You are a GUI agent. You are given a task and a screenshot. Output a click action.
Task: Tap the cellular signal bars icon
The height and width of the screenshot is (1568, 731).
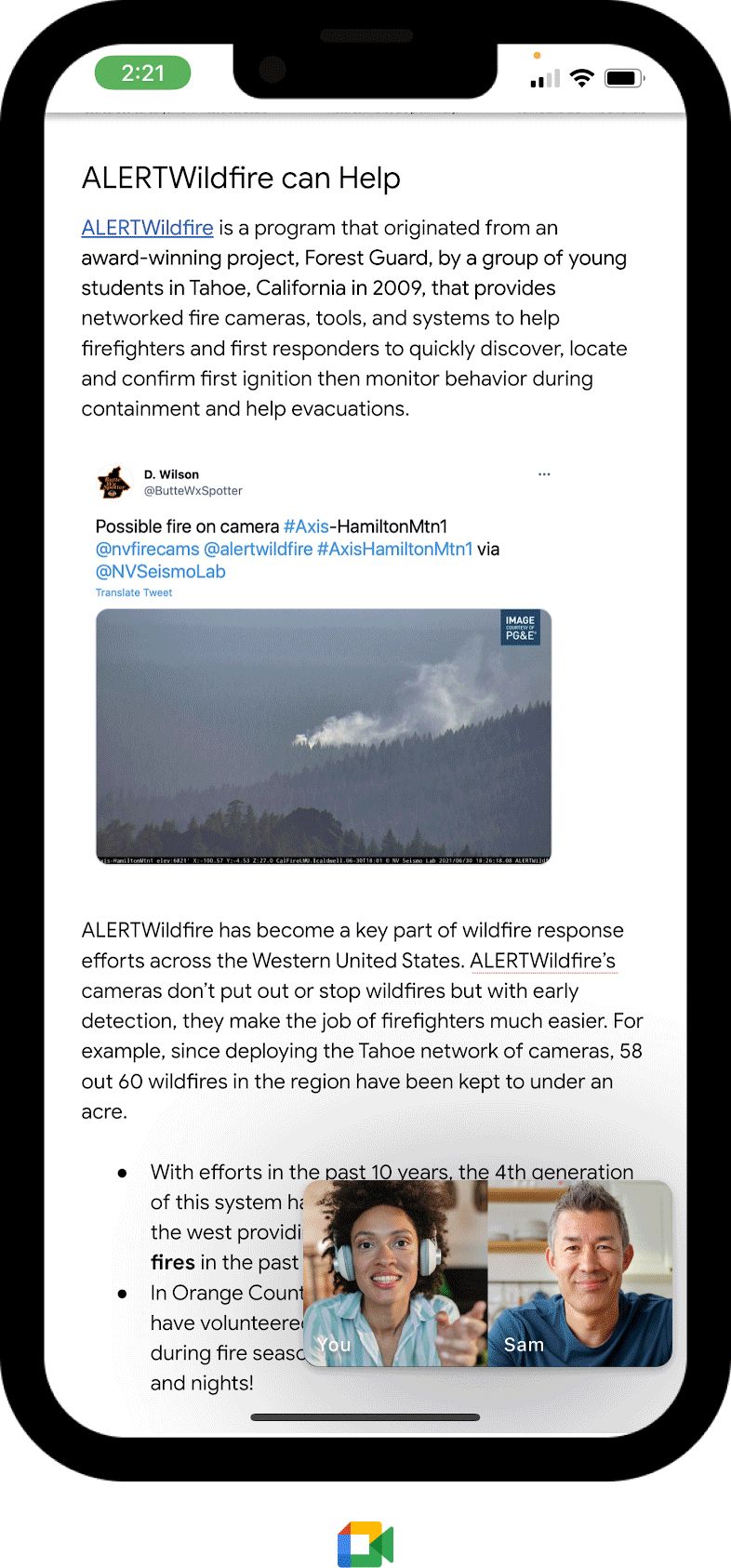click(545, 78)
